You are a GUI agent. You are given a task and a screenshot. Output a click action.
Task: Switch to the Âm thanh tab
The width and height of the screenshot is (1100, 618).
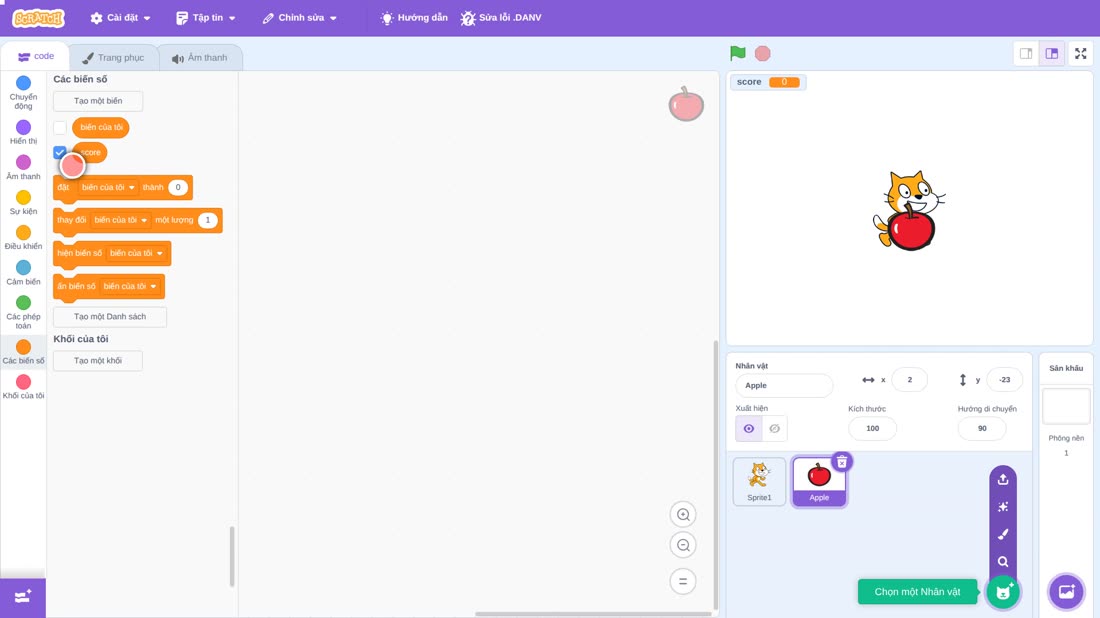coord(200,58)
